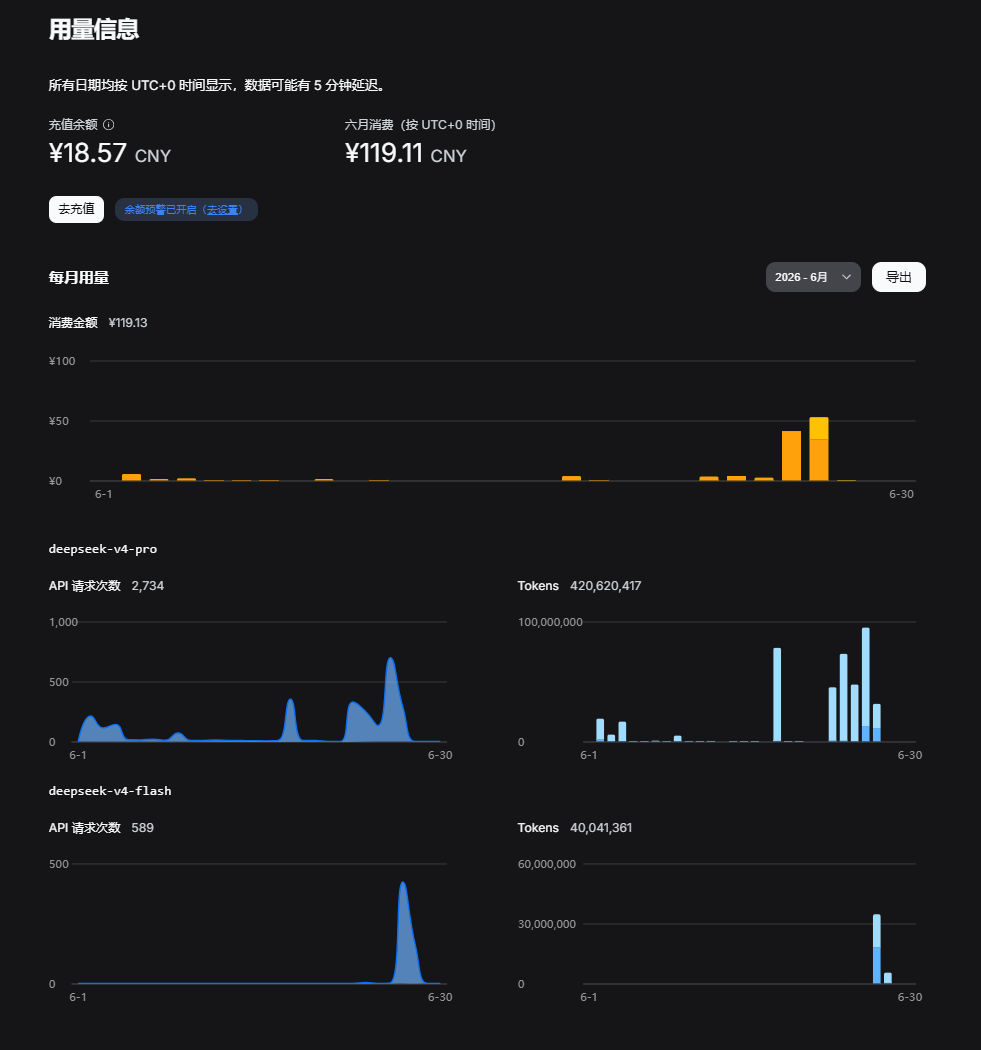Click the isolated tall mid-month v4-pro token bar
Viewport: 981px width, 1050px height.
[777, 694]
